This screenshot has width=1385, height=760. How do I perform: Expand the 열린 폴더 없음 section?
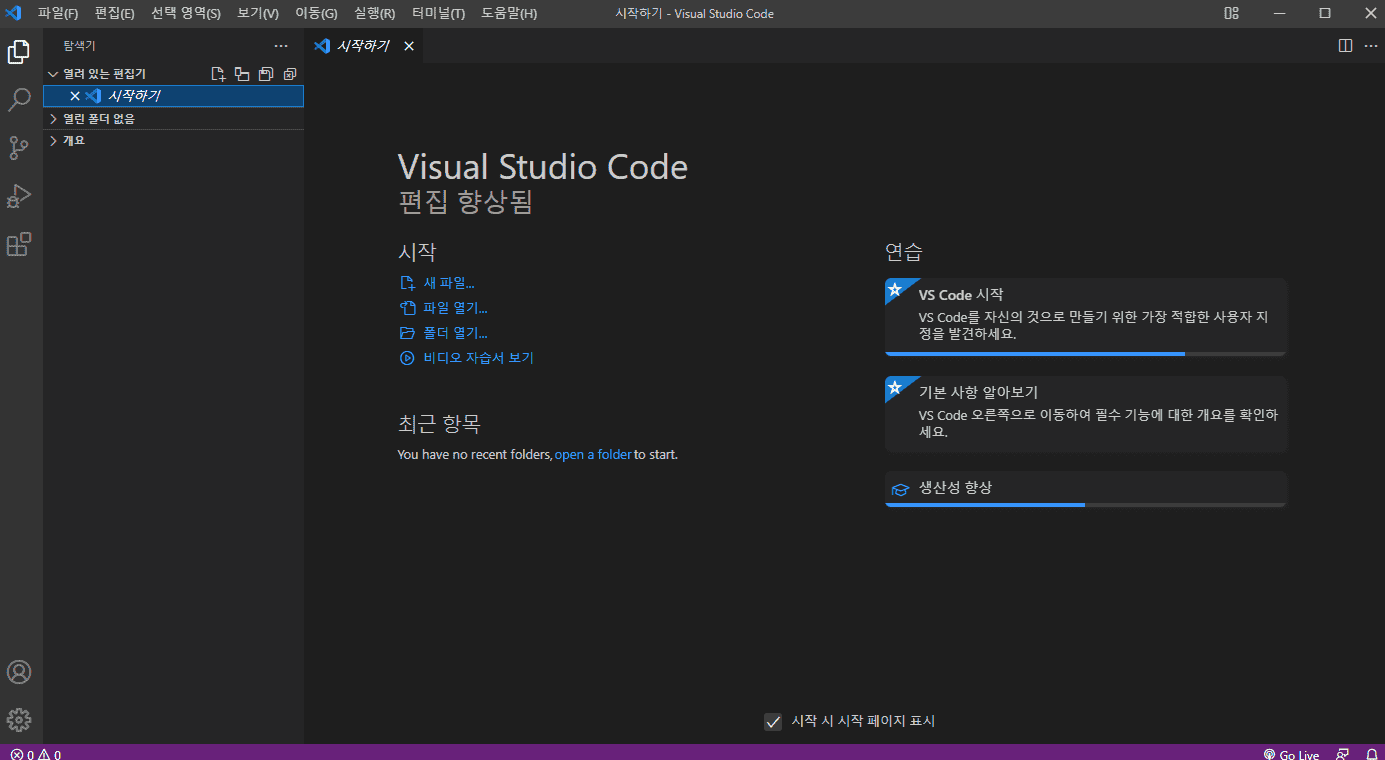(173, 118)
